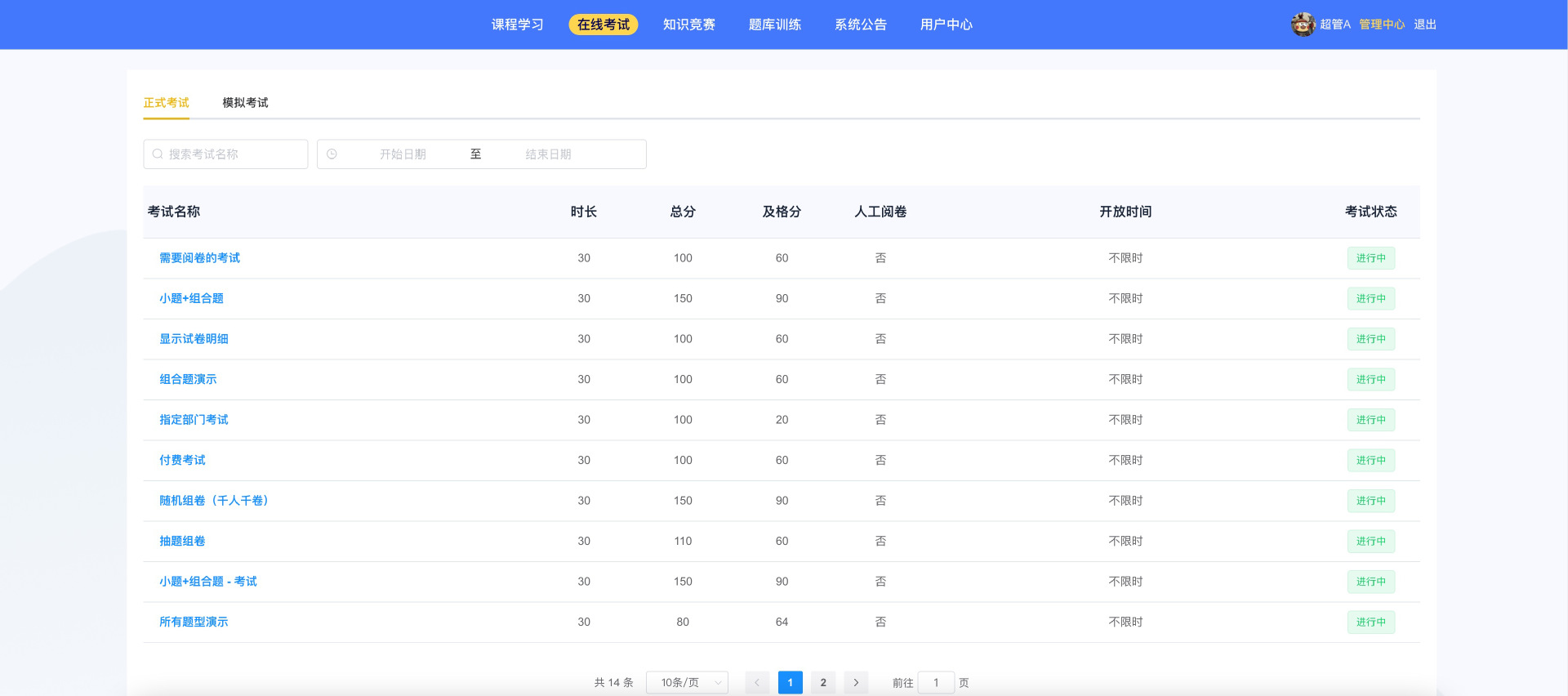
Task: Switch to 模拟考试 tab
Action: (x=245, y=102)
